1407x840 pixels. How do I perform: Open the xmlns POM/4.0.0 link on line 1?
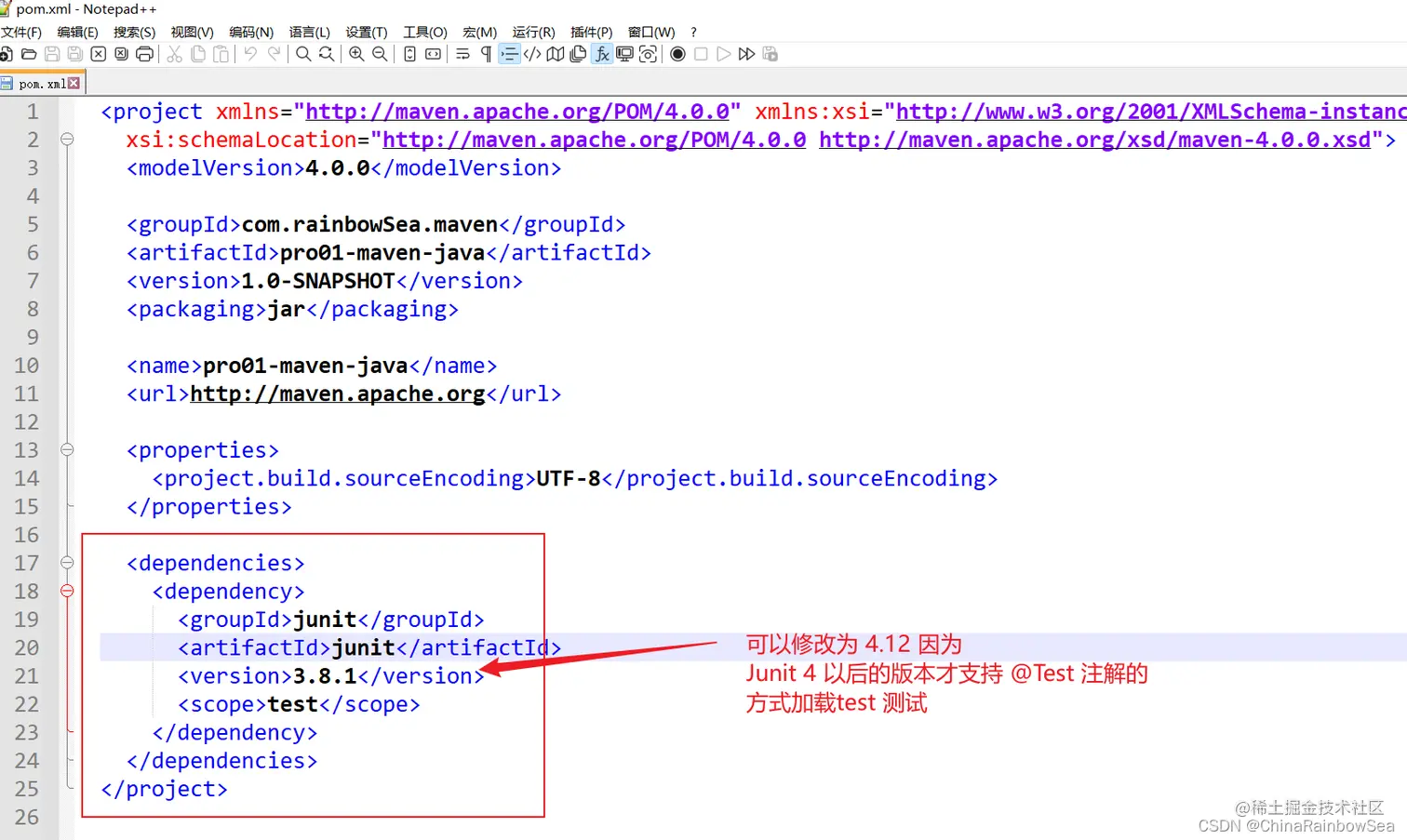(517, 112)
